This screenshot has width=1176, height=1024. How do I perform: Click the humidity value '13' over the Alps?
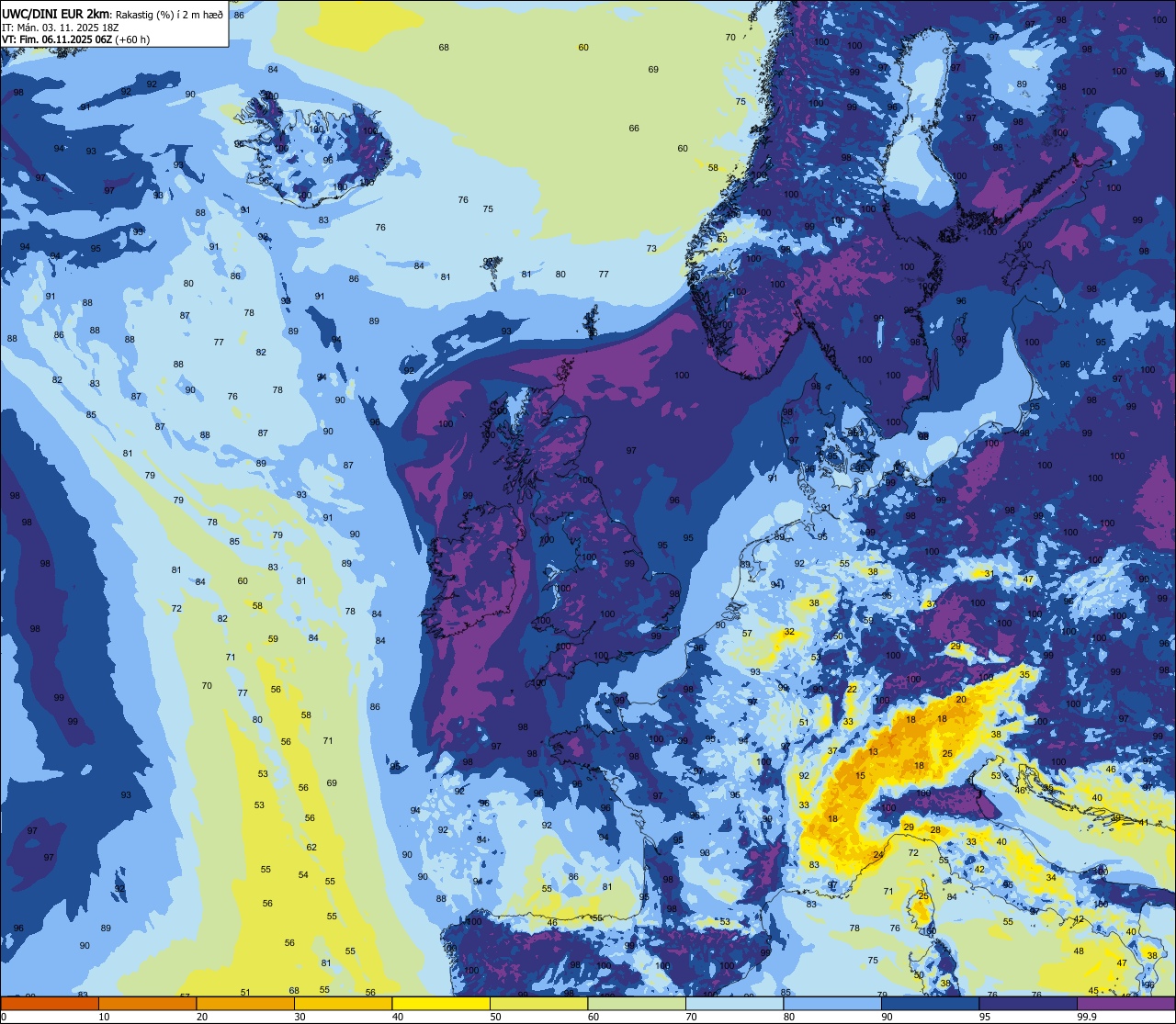click(x=873, y=752)
